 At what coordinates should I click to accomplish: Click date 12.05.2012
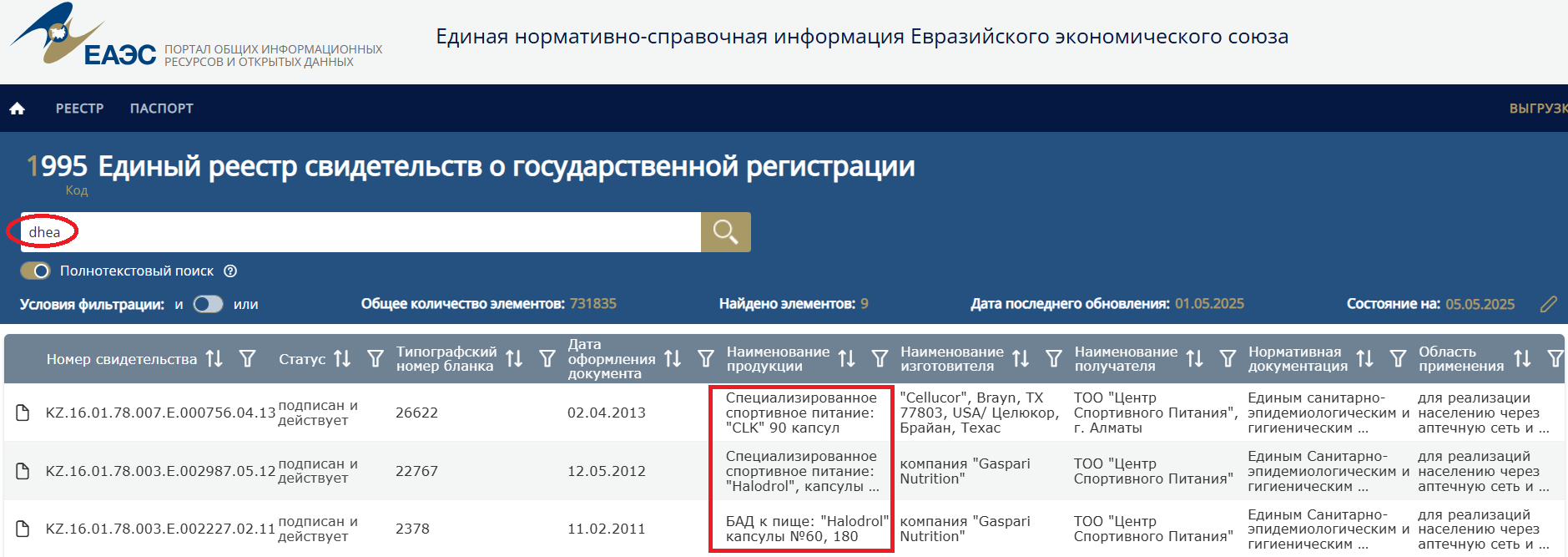pos(607,471)
